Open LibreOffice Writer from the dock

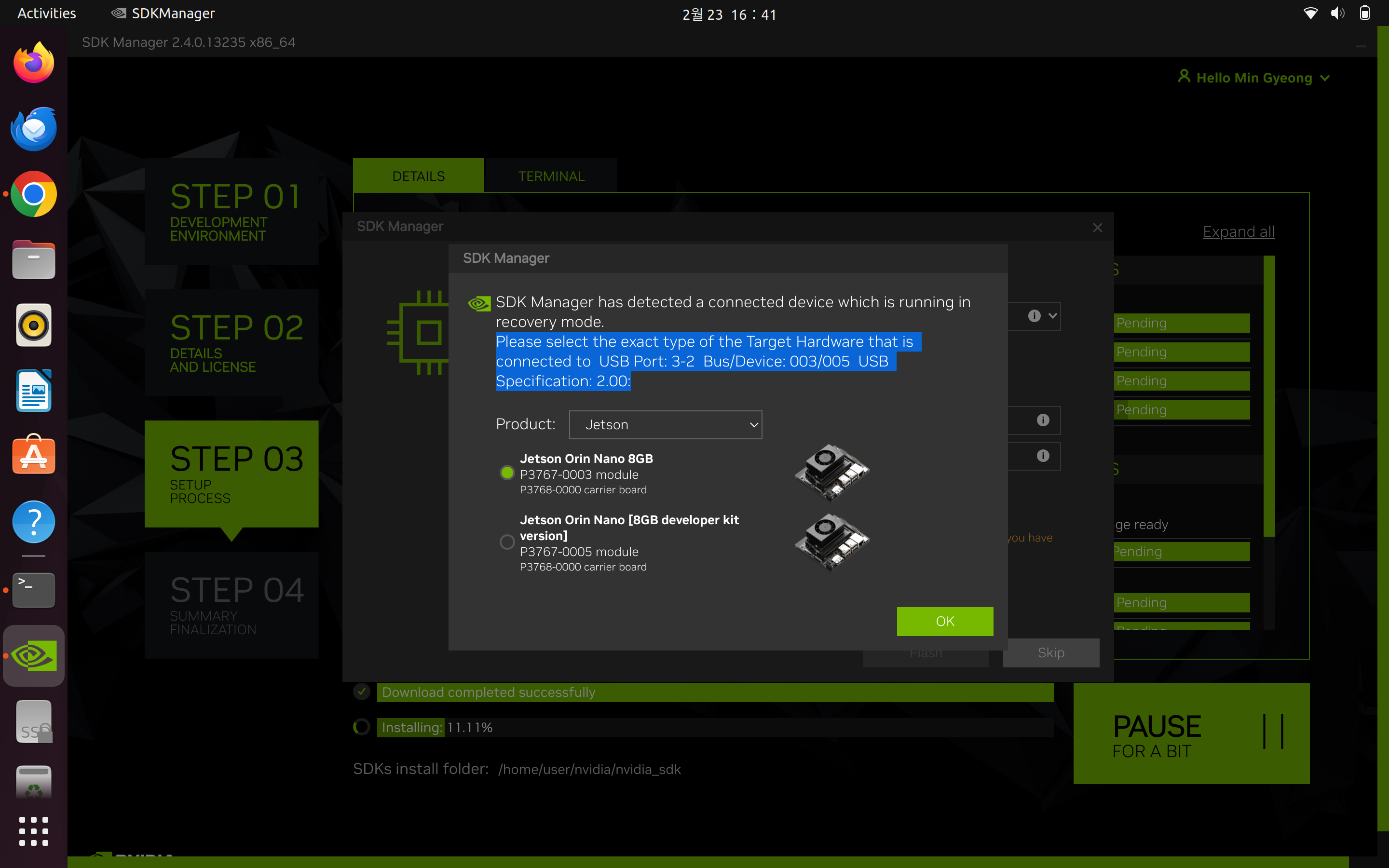(34, 391)
